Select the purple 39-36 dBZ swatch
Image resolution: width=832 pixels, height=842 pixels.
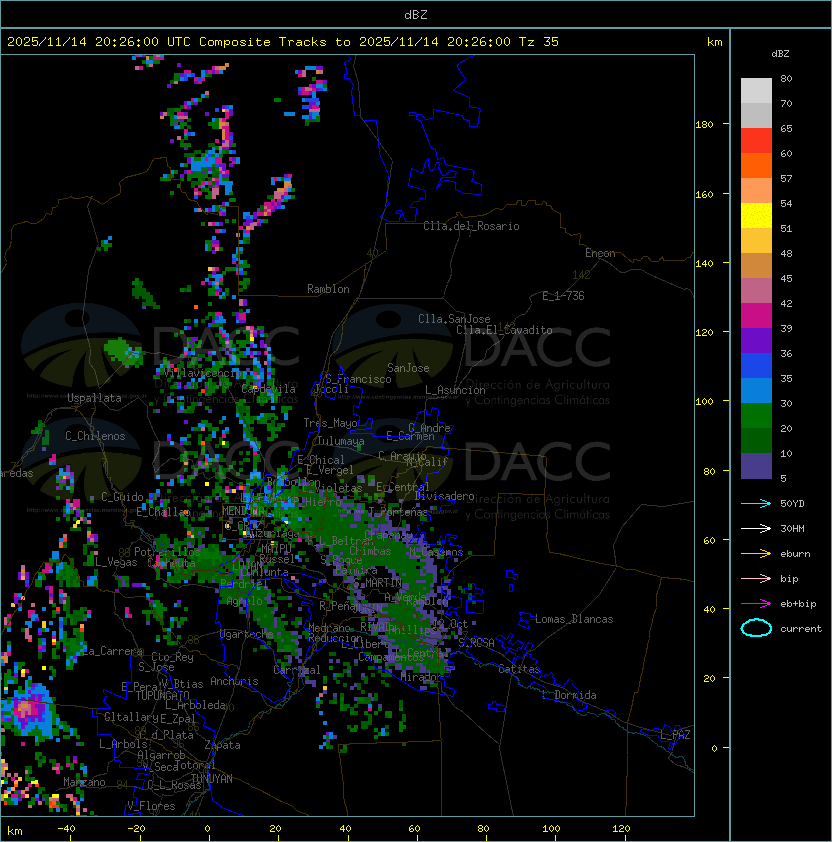[x=756, y=340]
